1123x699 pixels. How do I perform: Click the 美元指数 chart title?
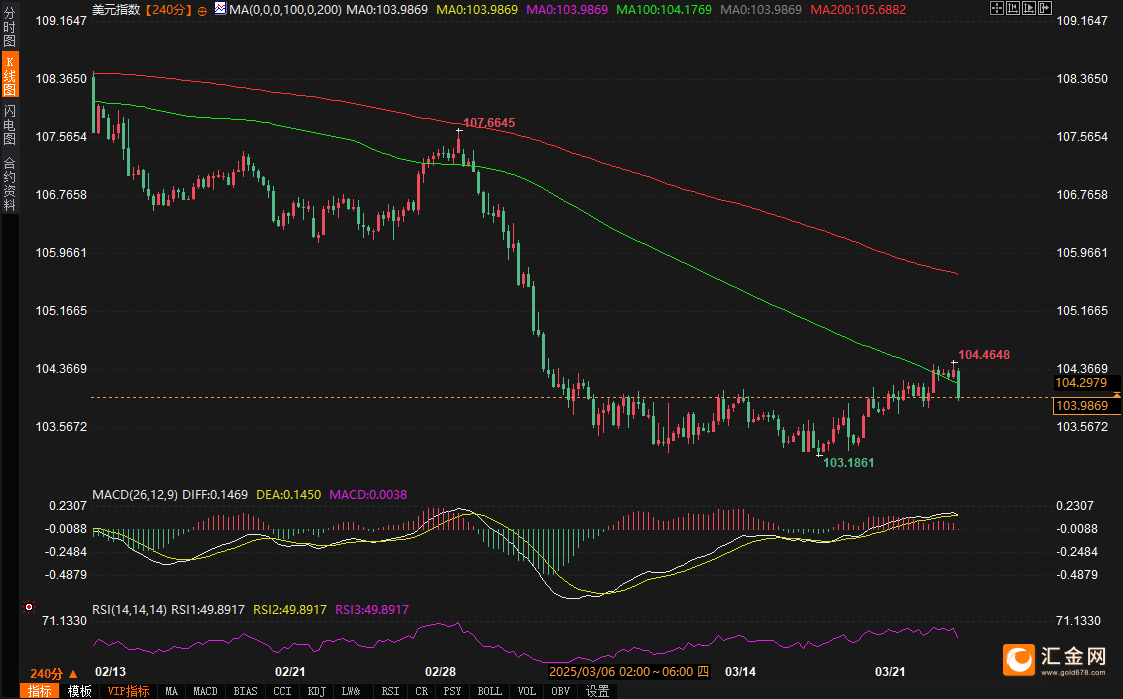tap(117, 10)
